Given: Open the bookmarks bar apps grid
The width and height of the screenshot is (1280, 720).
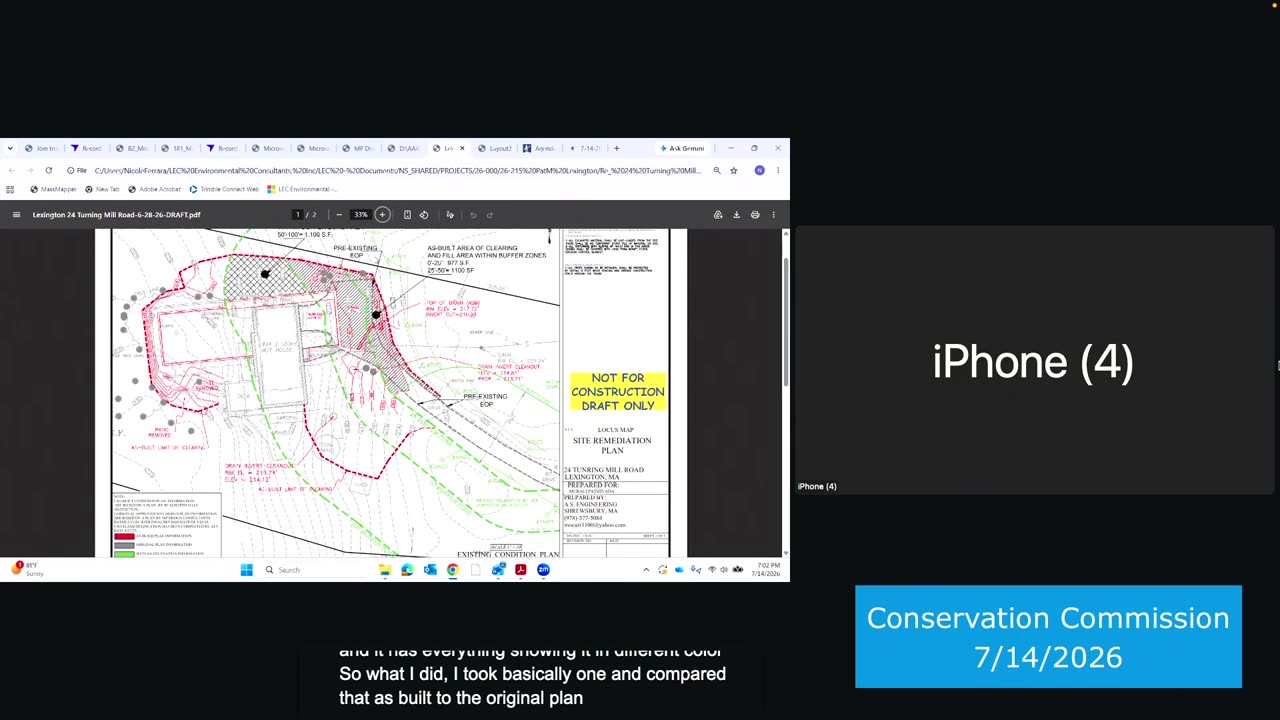Looking at the screenshot, I should click(x=11, y=189).
